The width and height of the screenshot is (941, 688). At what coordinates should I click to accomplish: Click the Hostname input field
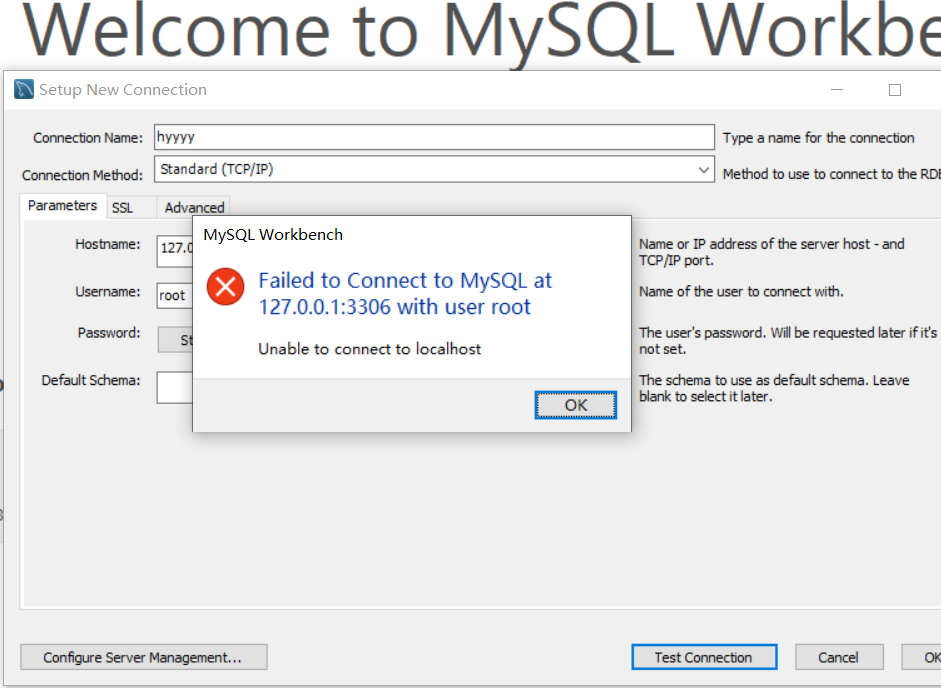[175, 251]
